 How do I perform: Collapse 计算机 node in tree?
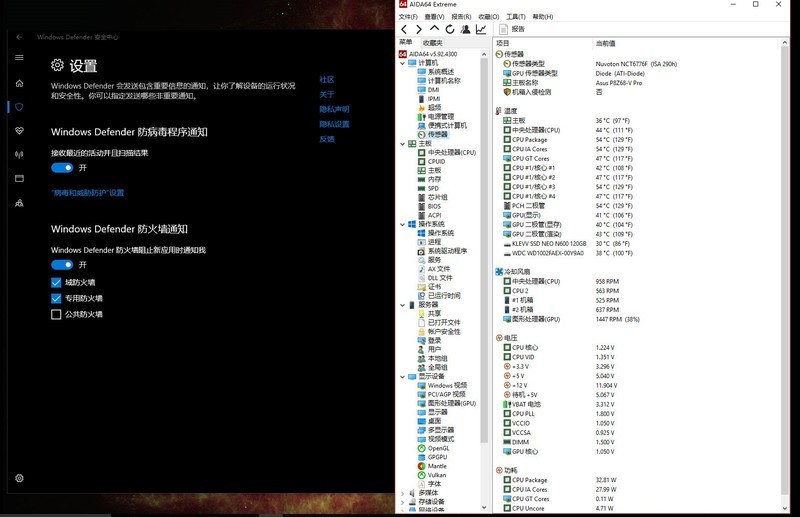403,63
